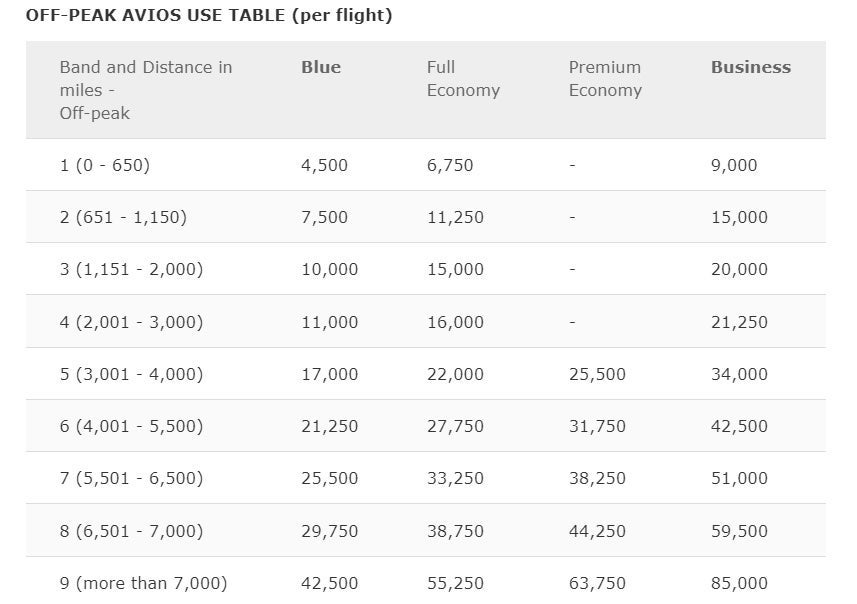Click the Full Economy column header
The height and width of the screenshot is (604, 857).
pyautogui.click(x=462, y=78)
